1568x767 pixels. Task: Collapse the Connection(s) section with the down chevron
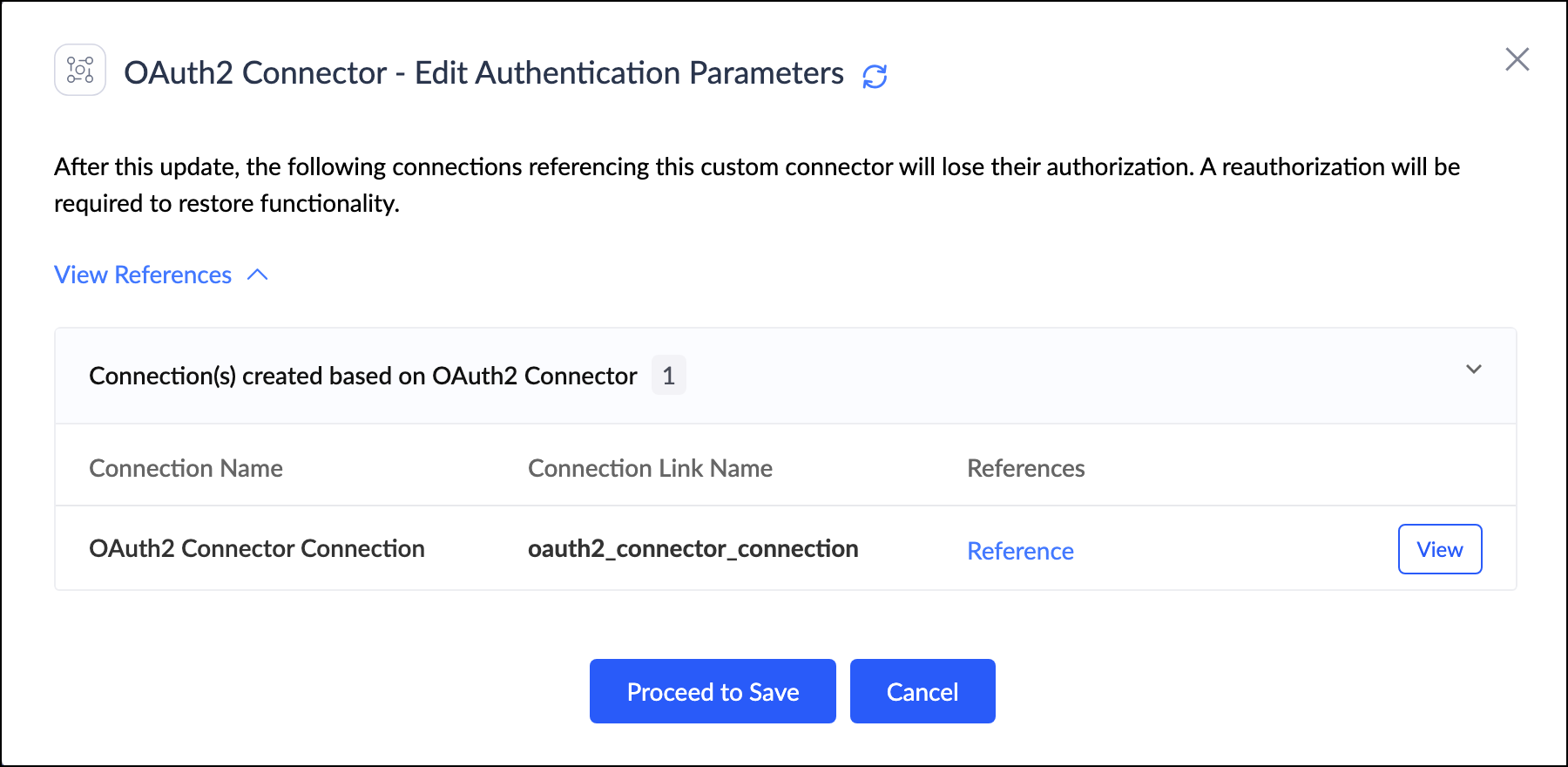(x=1473, y=370)
